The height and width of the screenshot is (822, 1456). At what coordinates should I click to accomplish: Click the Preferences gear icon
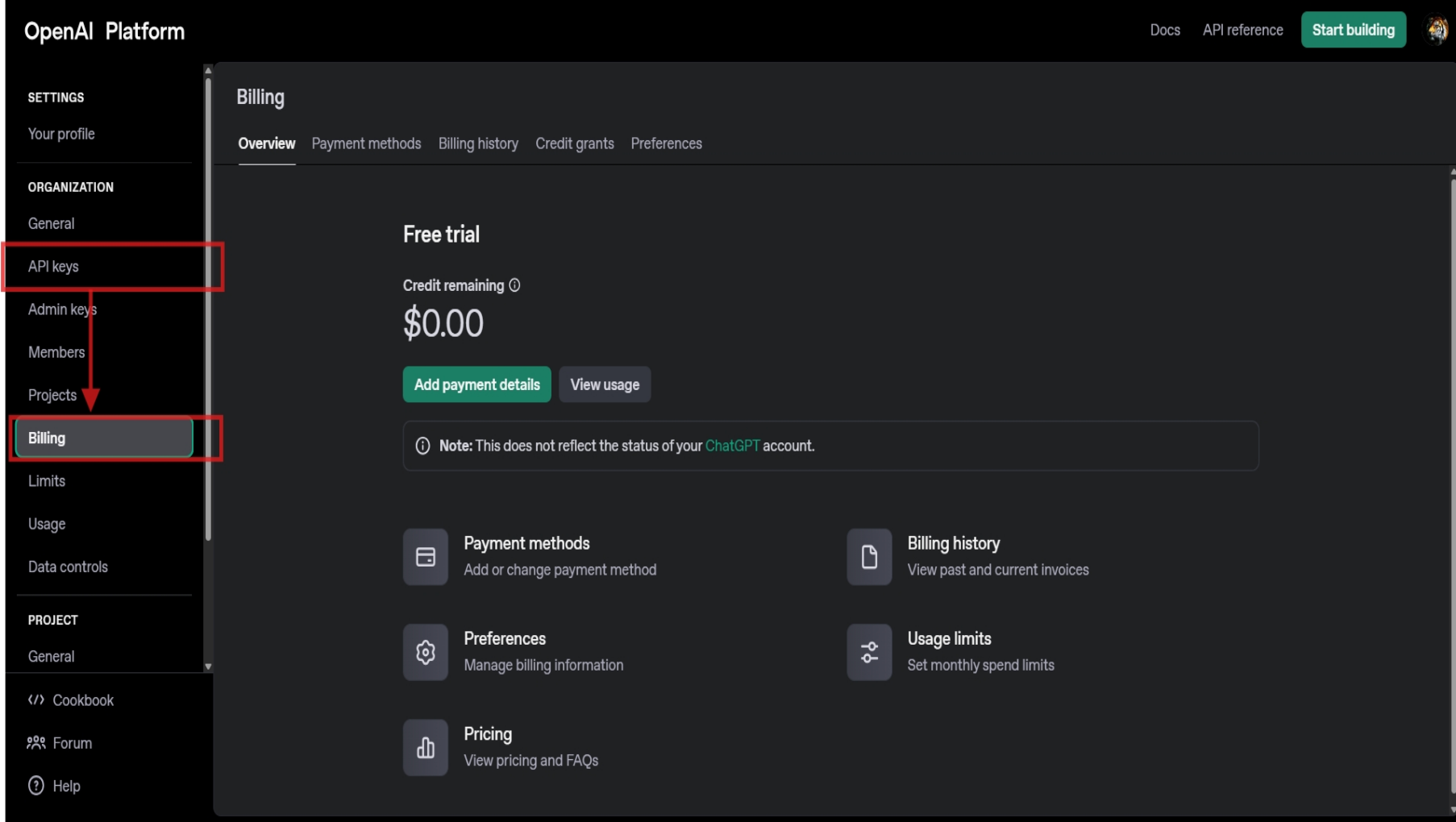[426, 652]
